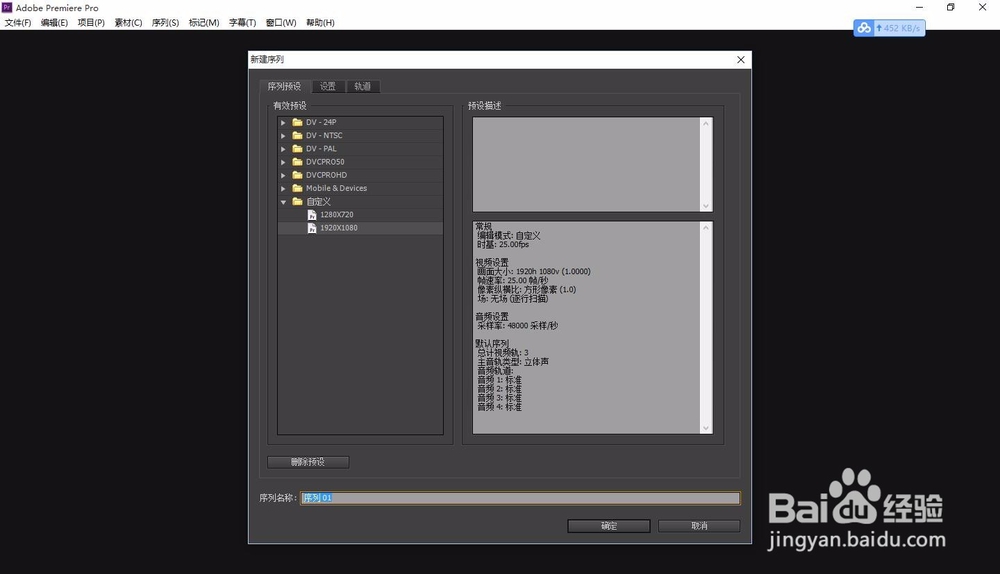
Task: Minimize the Premiere Pro window
Action: pyautogui.click(x=920, y=8)
